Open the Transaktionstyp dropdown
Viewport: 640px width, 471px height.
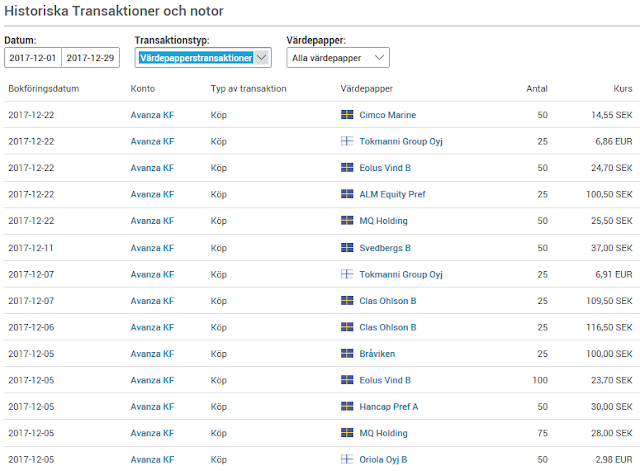pos(203,58)
